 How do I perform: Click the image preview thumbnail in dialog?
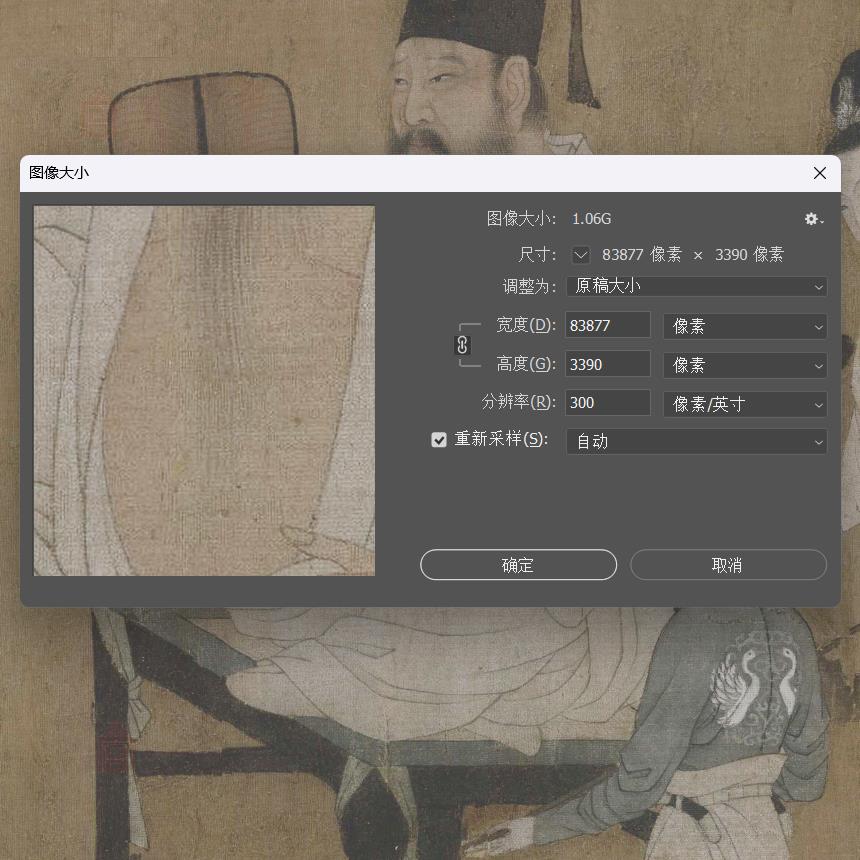coord(205,391)
